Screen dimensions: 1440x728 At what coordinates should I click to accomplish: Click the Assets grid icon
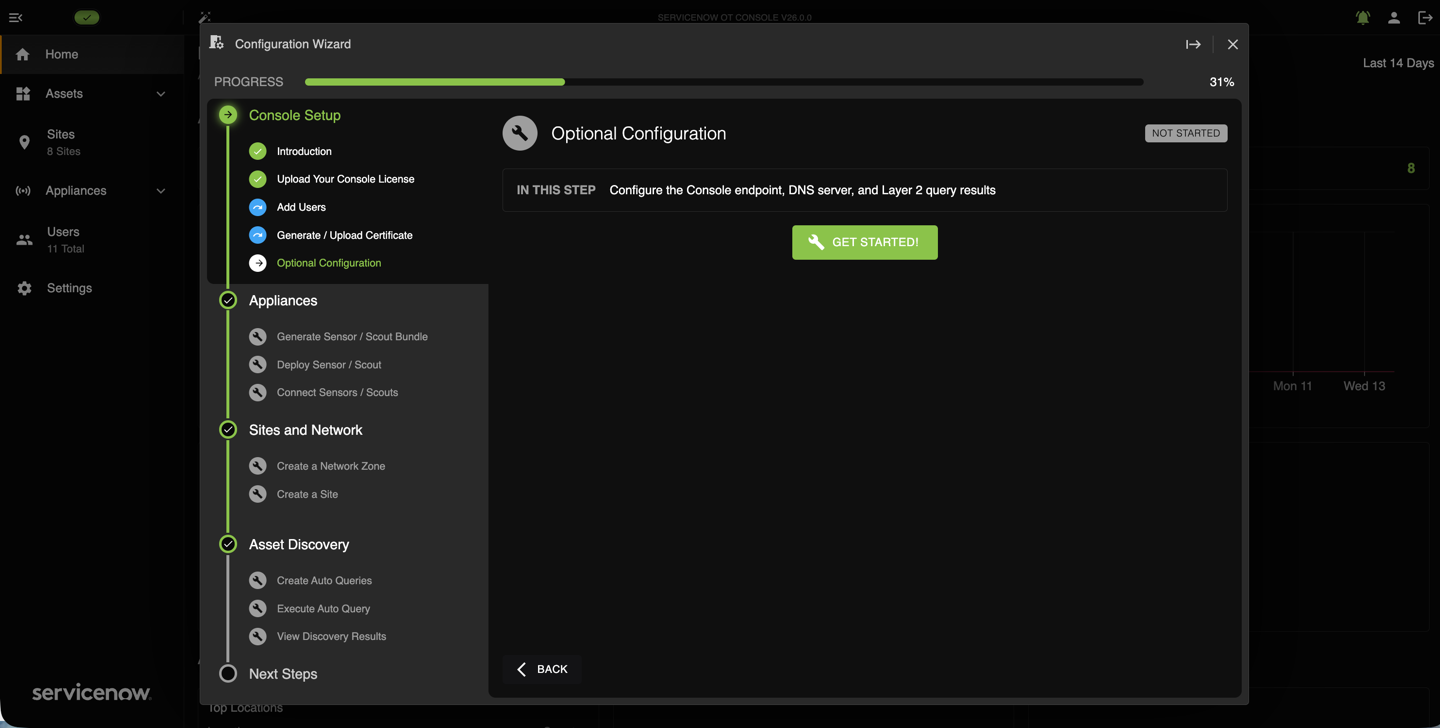coord(23,93)
